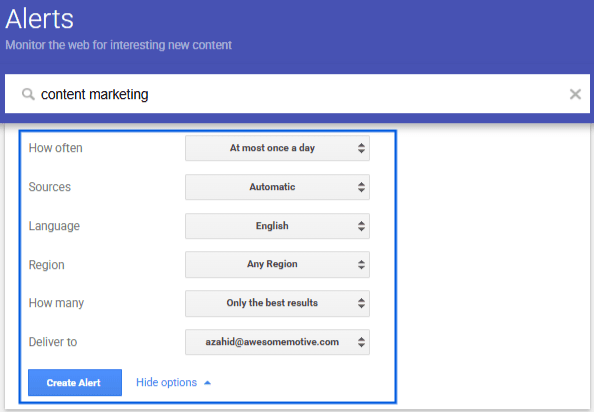Click the Create Alert button

click(75, 382)
